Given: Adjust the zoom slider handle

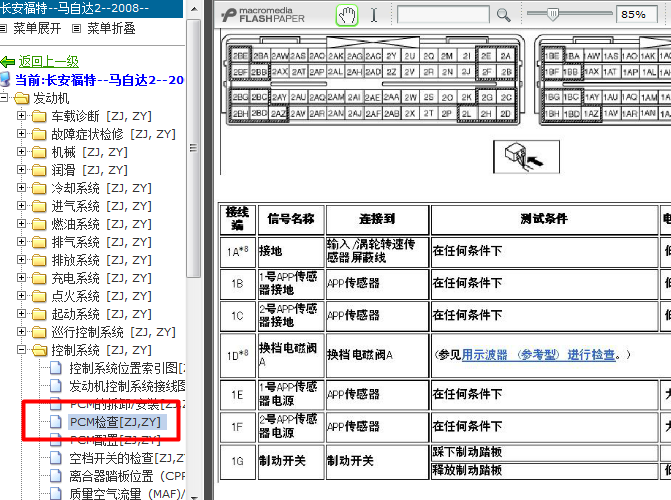Looking at the screenshot, I should pyautogui.click(x=553, y=15).
